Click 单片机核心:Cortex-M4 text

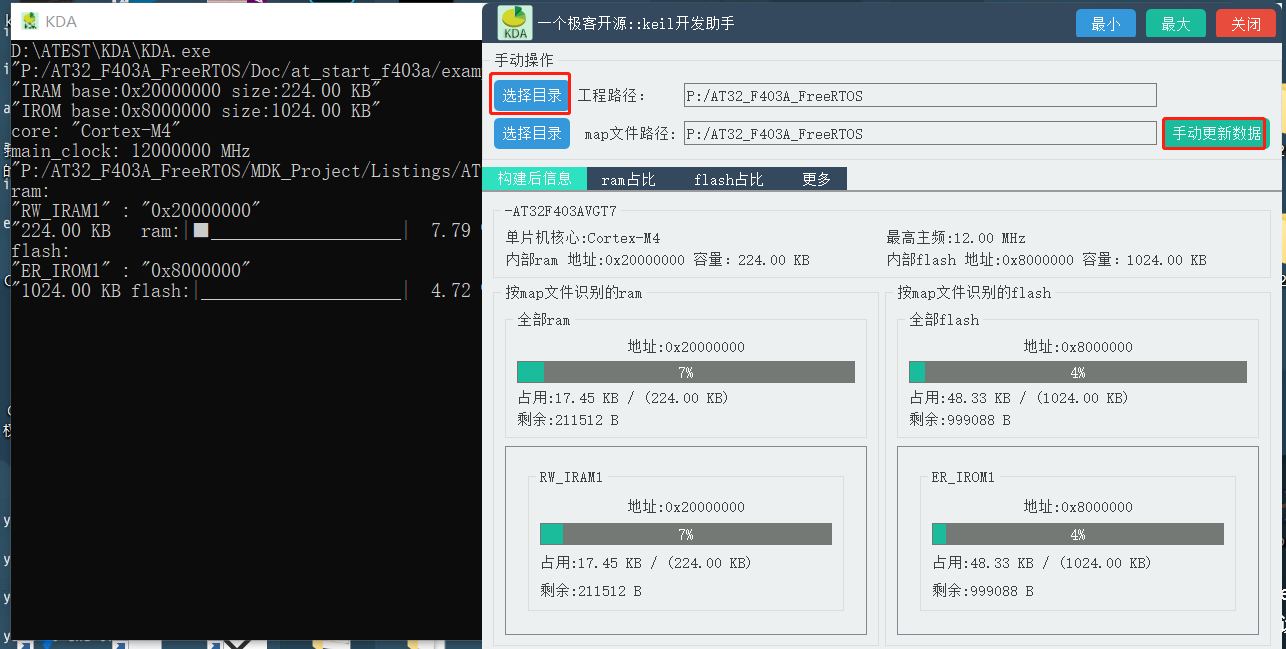(583, 238)
